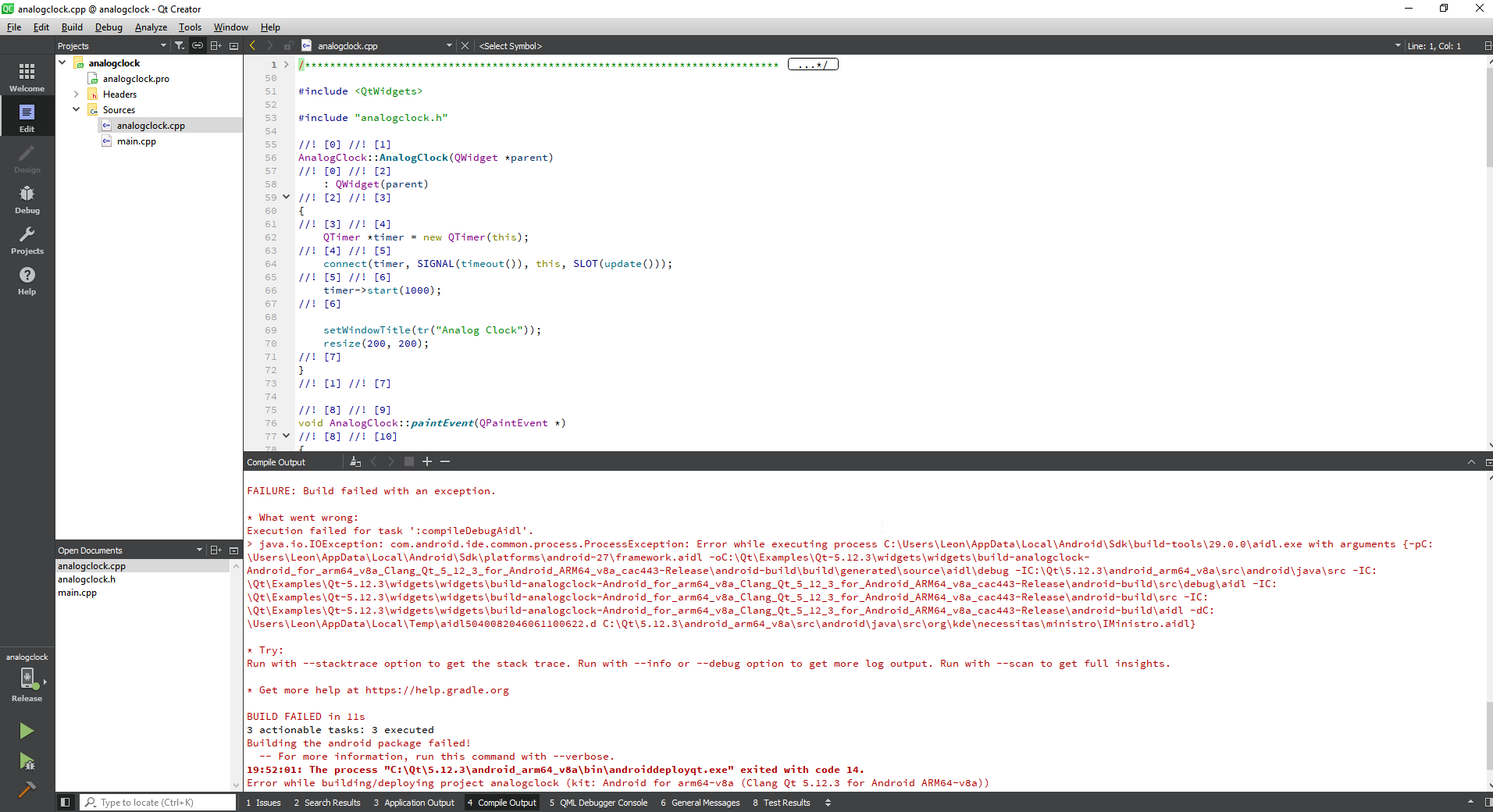1493x812 pixels.
Task: Select main.cpp in Open Documents list
Action: [x=77, y=593]
